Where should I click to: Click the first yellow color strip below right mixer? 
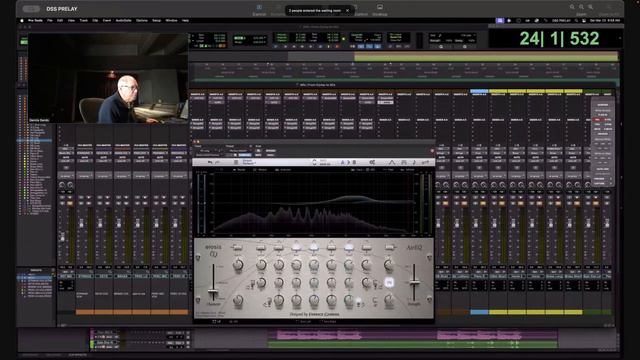498,312
